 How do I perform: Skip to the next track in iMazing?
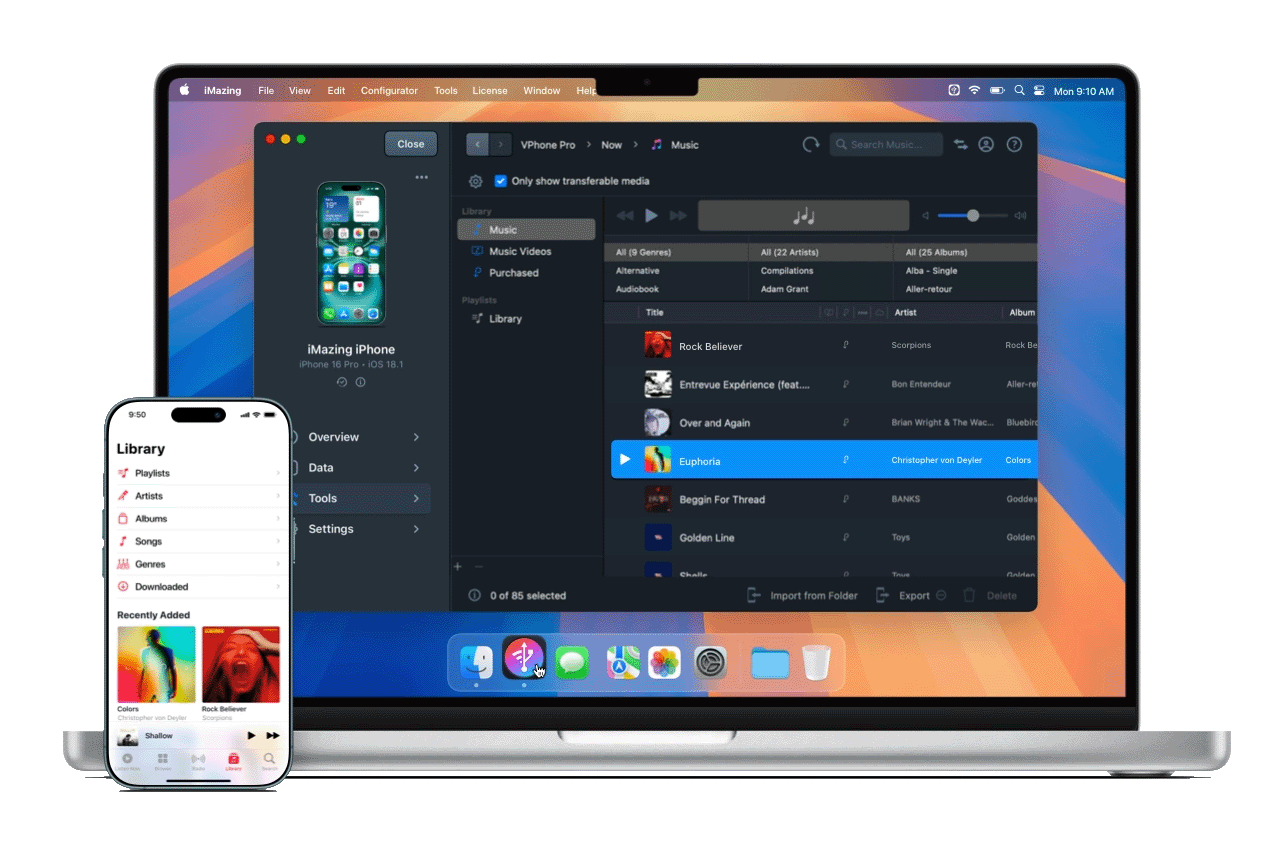pos(678,215)
